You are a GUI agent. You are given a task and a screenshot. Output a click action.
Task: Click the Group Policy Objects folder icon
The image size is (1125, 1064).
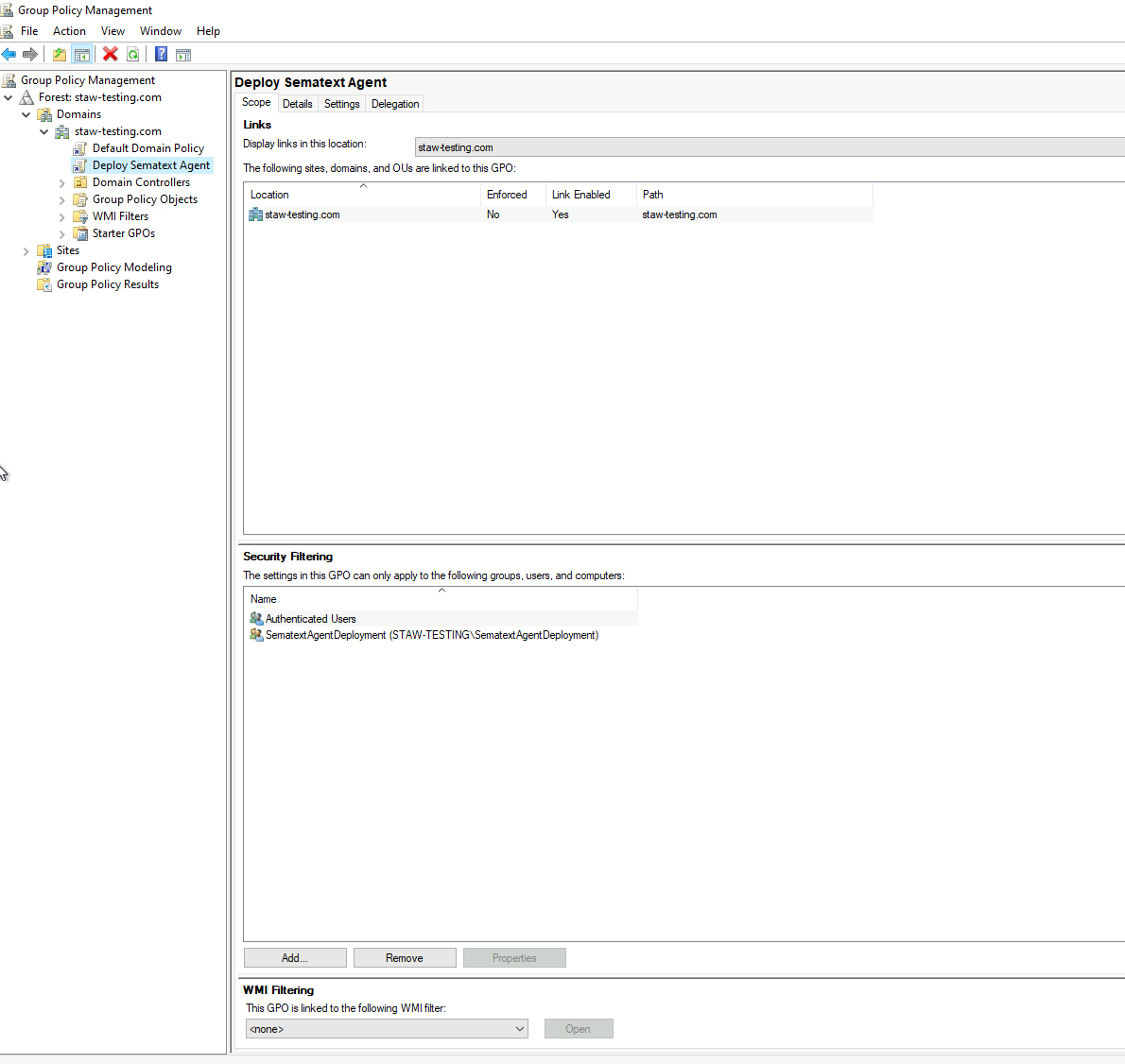pos(80,199)
